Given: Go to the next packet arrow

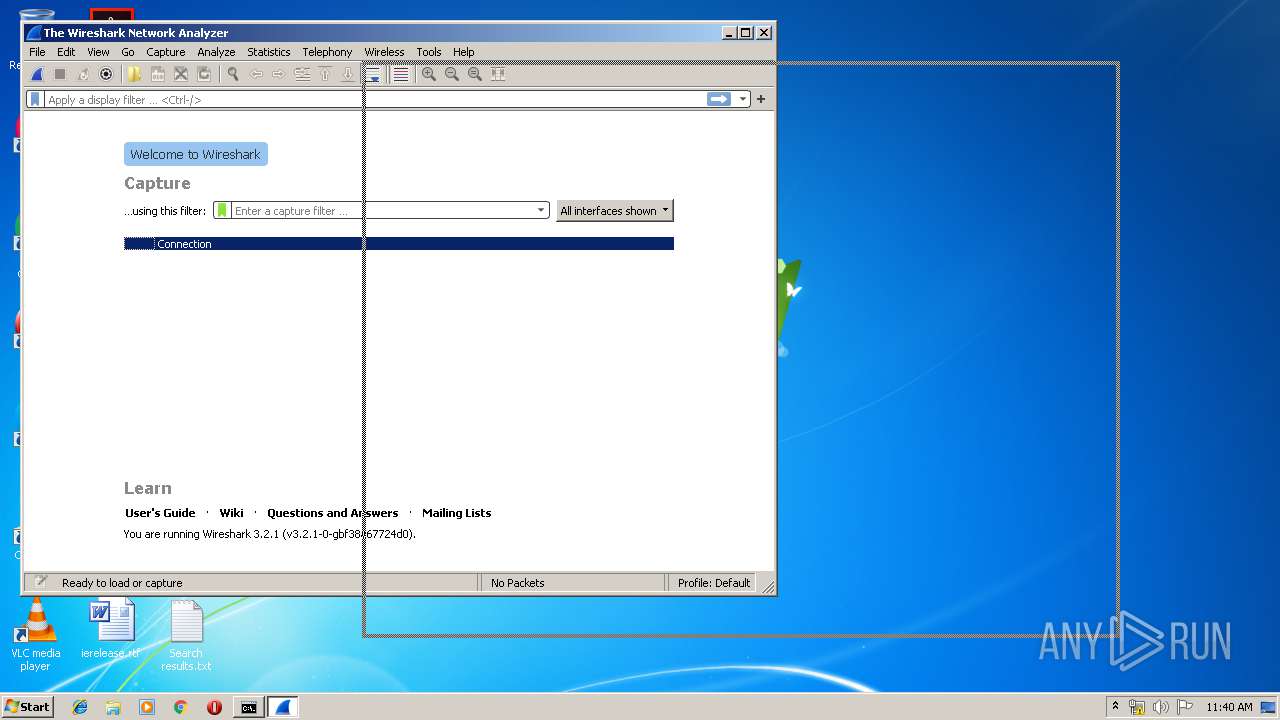Looking at the screenshot, I should [x=278, y=74].
